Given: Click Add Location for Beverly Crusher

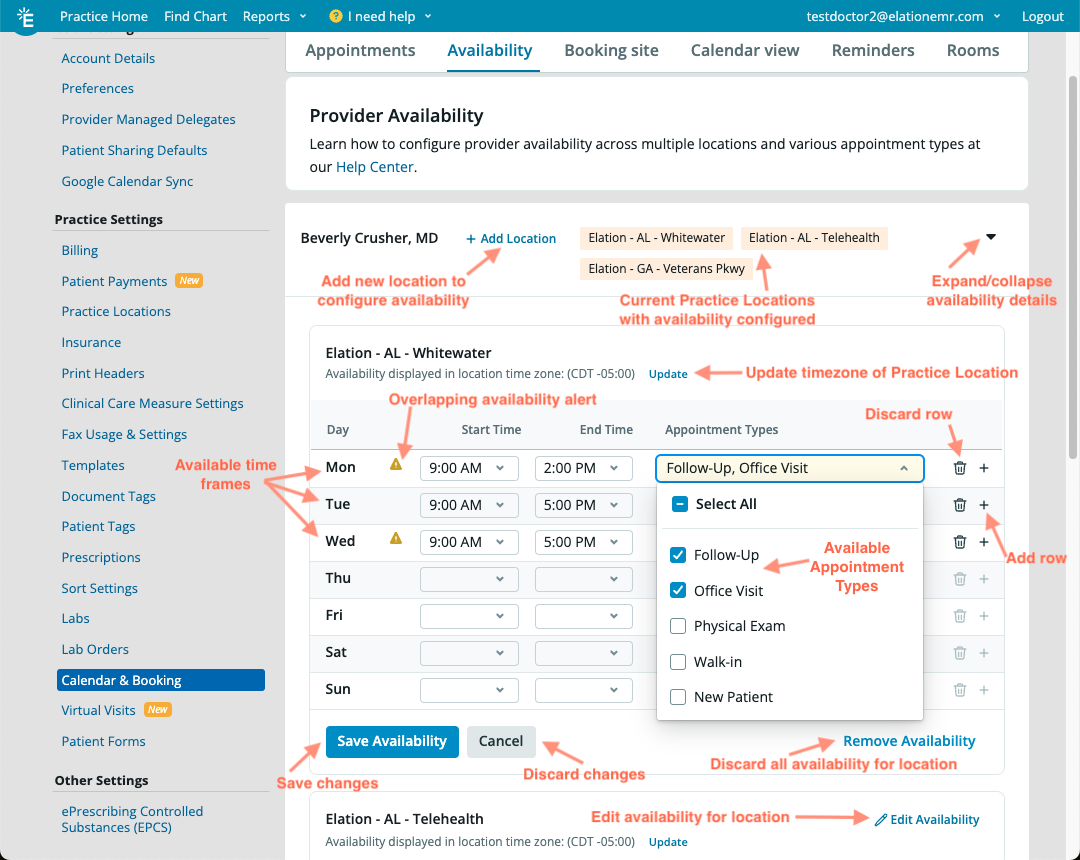Looking at the screenshot, I should [x=510, y=238].
